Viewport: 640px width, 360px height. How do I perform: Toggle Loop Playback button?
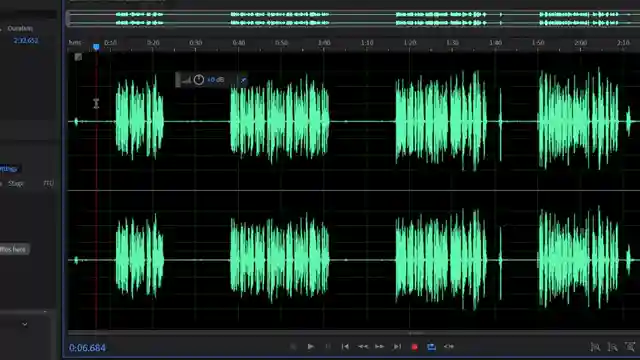click(431, 347)
